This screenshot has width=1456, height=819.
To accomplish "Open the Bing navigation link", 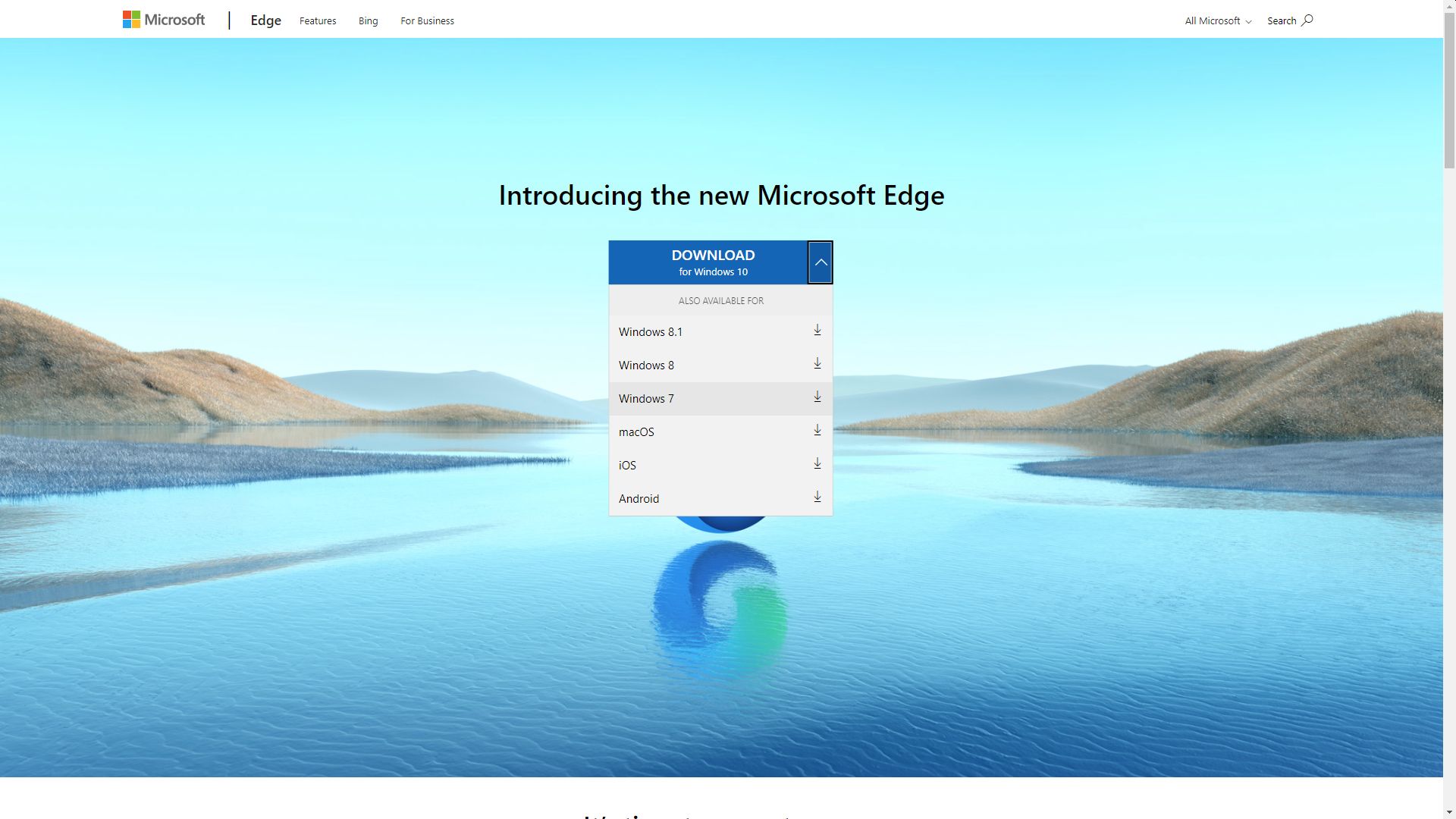I will pyautogui.click(x=368, y=20).
